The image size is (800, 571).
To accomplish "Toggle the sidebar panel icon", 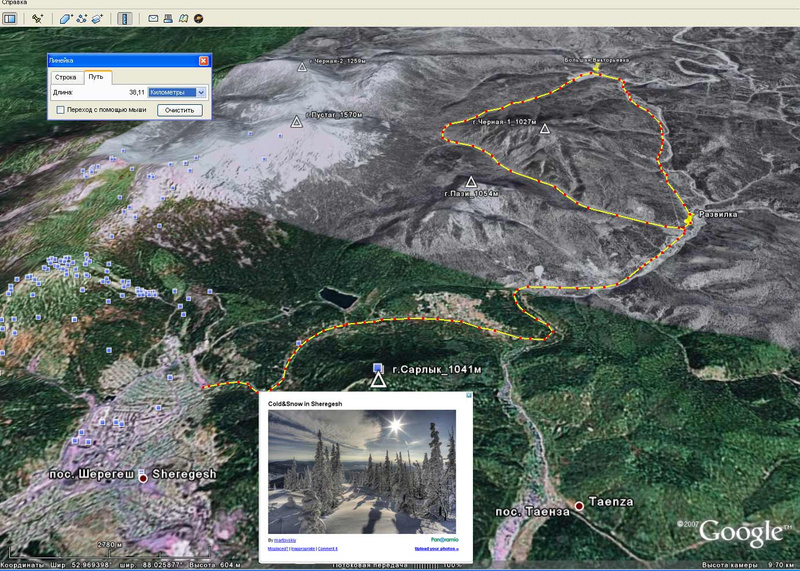I will click(x=10, y=18).
